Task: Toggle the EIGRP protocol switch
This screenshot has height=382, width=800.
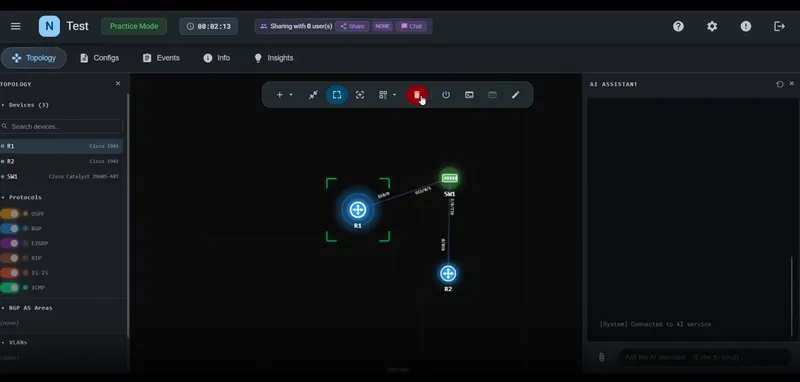Action: pyautogui.click(x=10, y=243)
